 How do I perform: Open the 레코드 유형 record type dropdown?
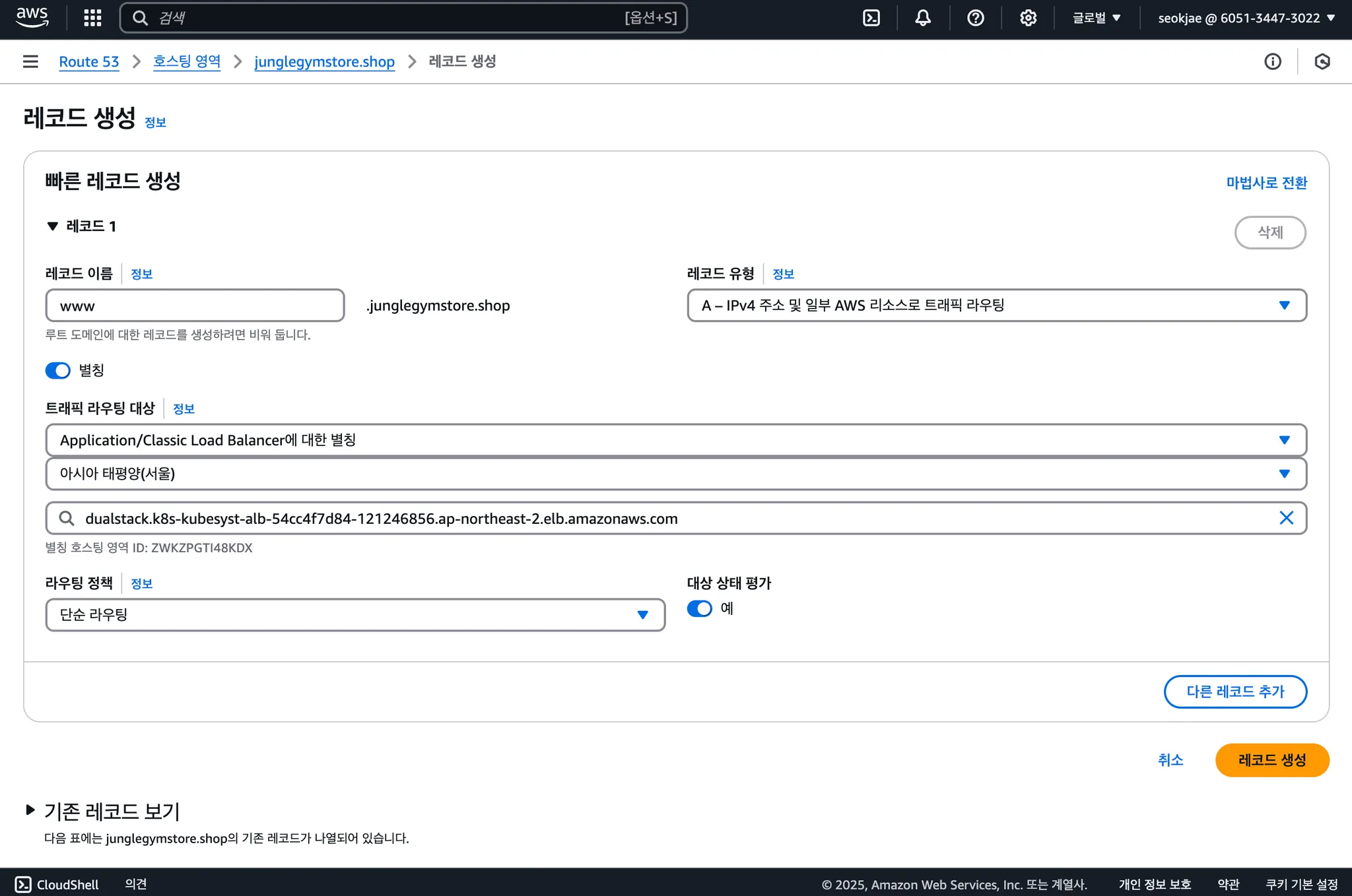point(996,305)
